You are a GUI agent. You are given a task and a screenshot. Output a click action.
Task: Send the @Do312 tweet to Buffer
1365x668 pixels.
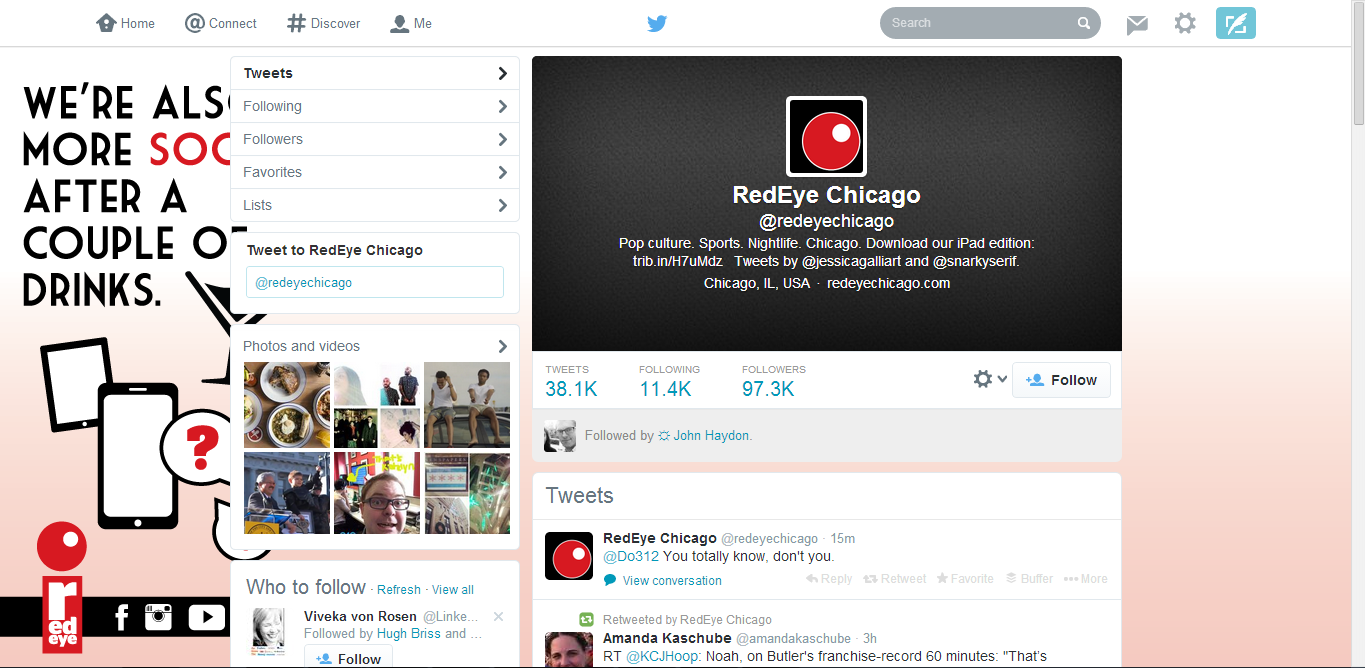coord(1029,579)
